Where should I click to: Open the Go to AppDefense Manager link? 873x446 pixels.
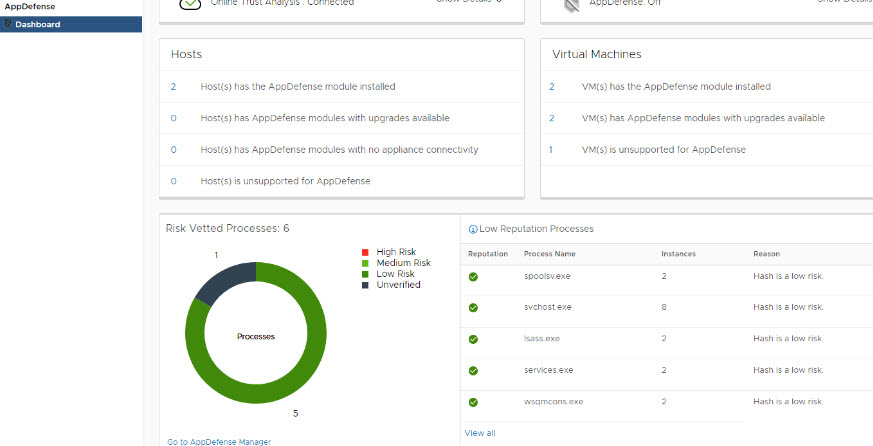[x=219, y=441]
